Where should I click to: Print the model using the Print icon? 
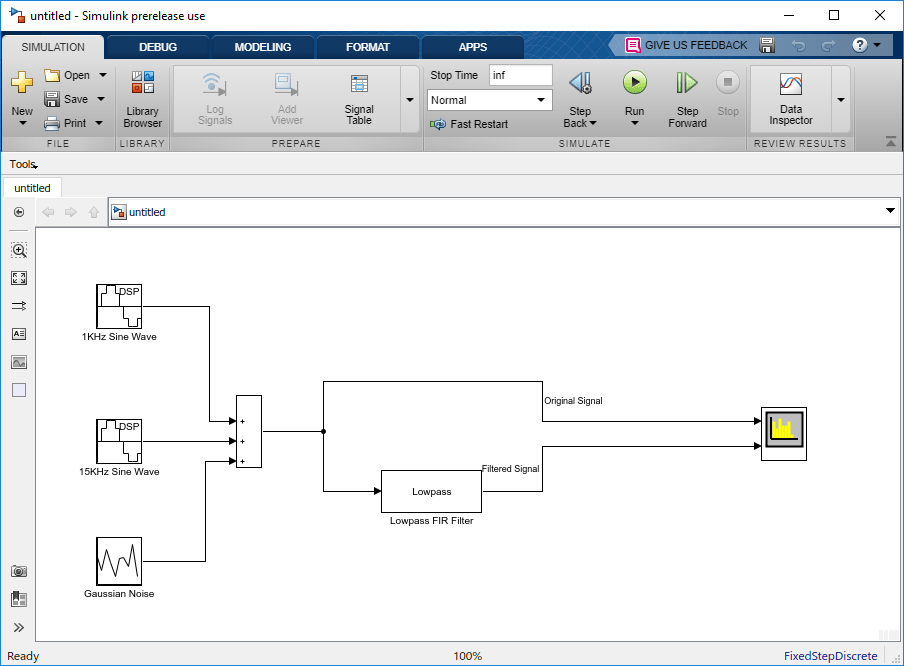coord(52,123)
